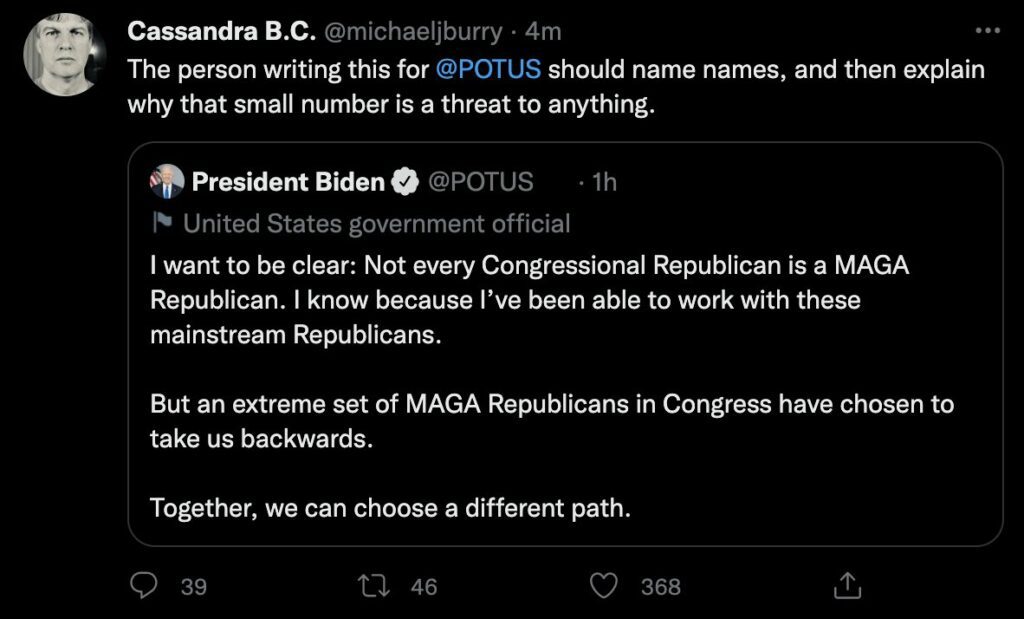Click the 39 replies count
The width and height of the screenshot is (1024, 619).
(193, 587)
